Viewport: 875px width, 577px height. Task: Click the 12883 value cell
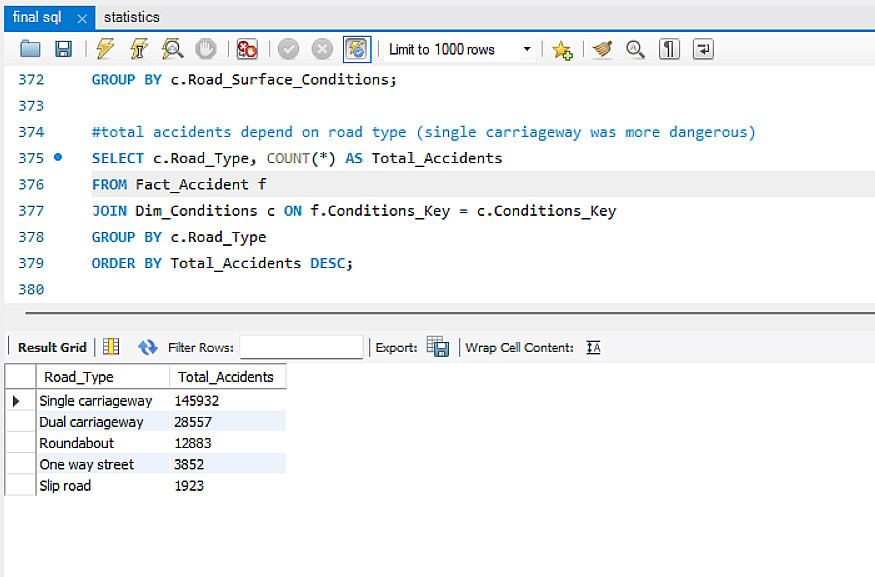pos(228,443)
